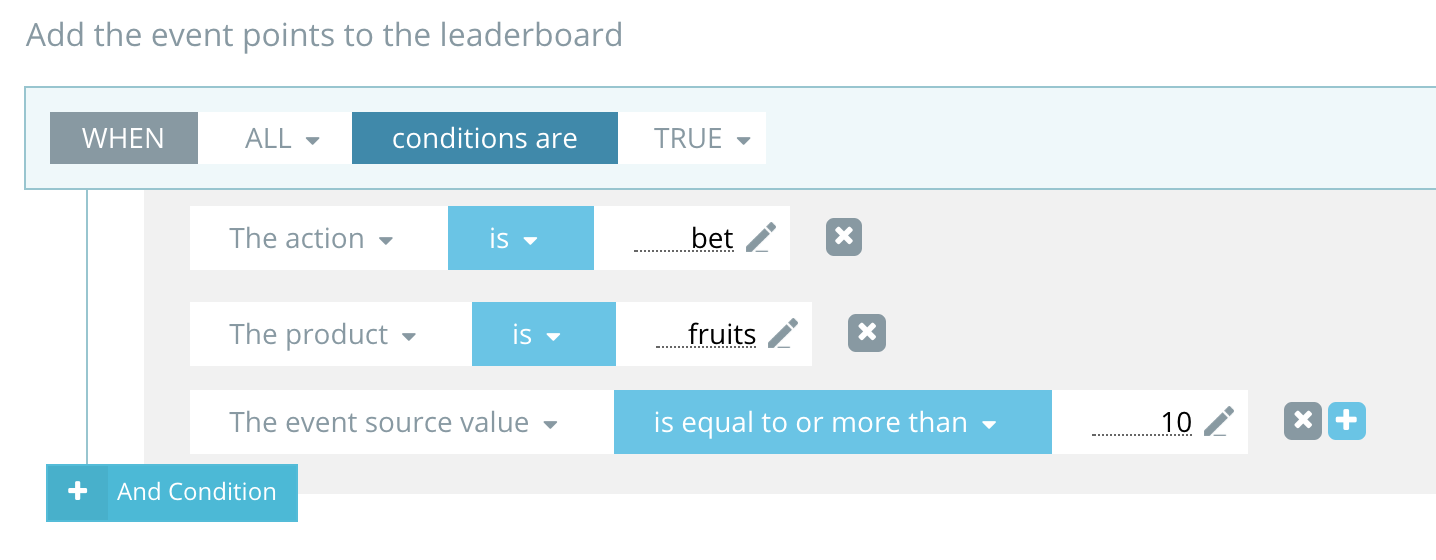The width and height of the screenshot is (1436, 560).
Task: Open the operator dropdown for action row
Action: (x=514, y=239)
